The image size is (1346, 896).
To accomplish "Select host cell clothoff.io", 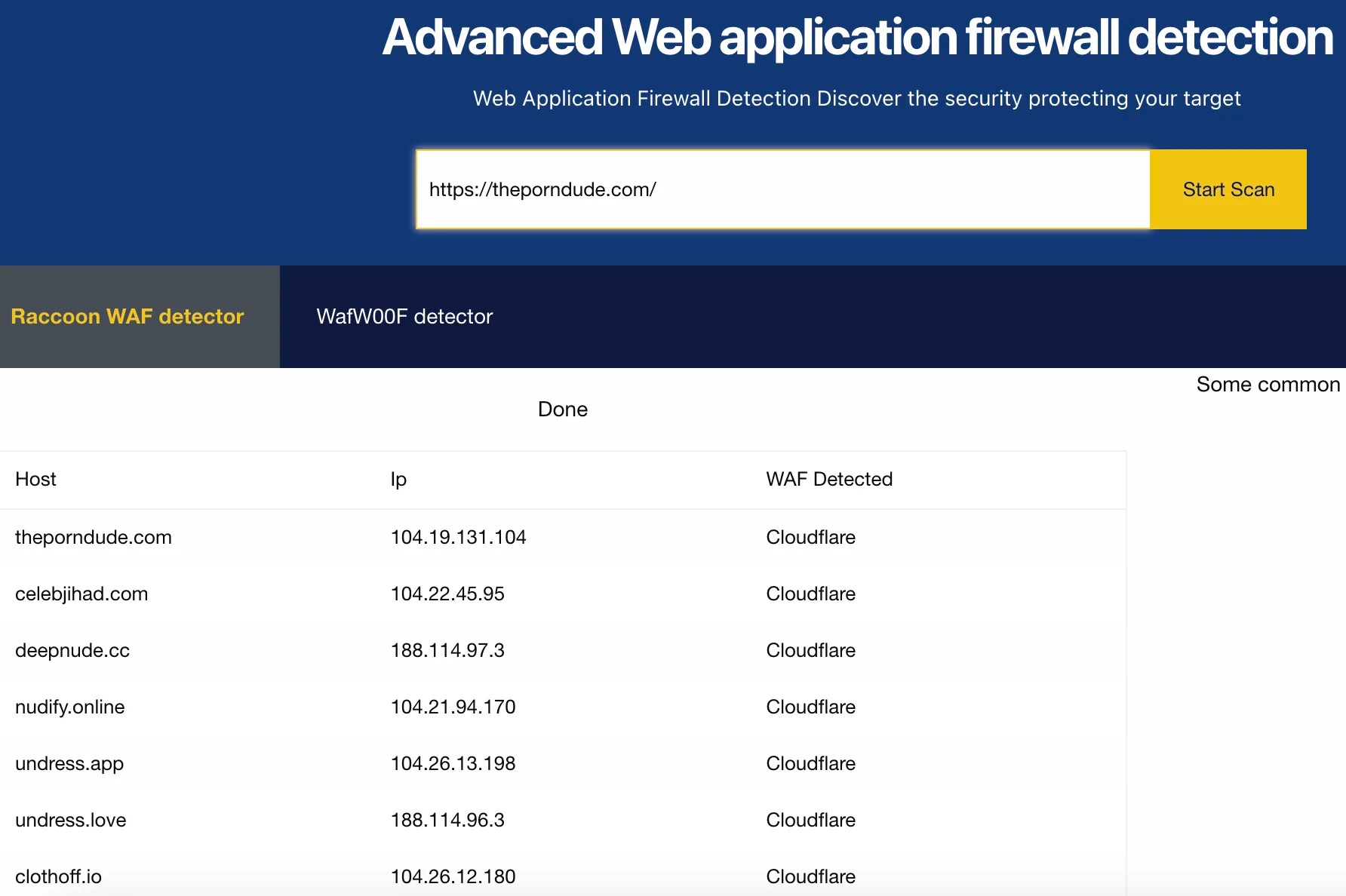I will 58,876.
